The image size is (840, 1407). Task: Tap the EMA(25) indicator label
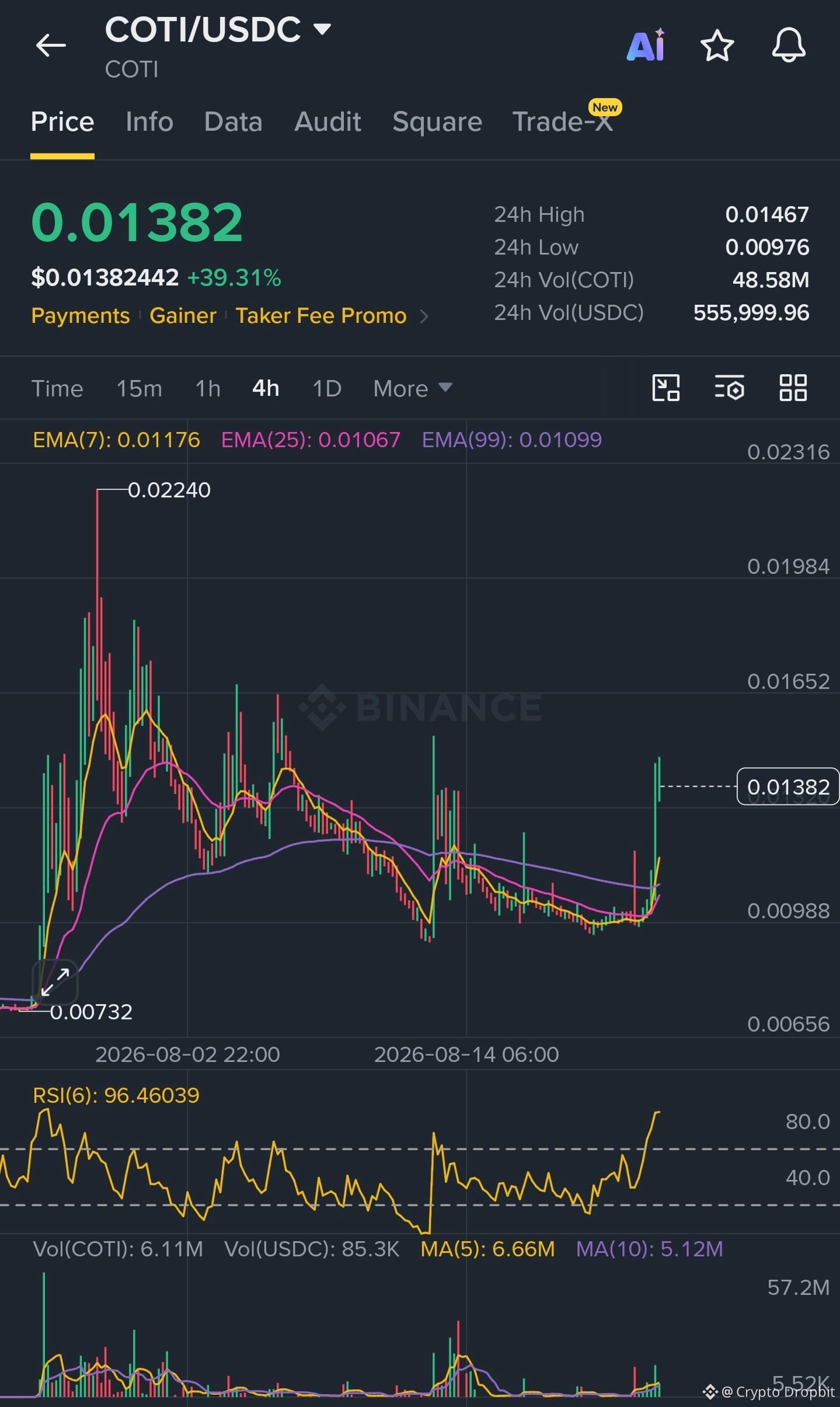(x=311, y=440)
